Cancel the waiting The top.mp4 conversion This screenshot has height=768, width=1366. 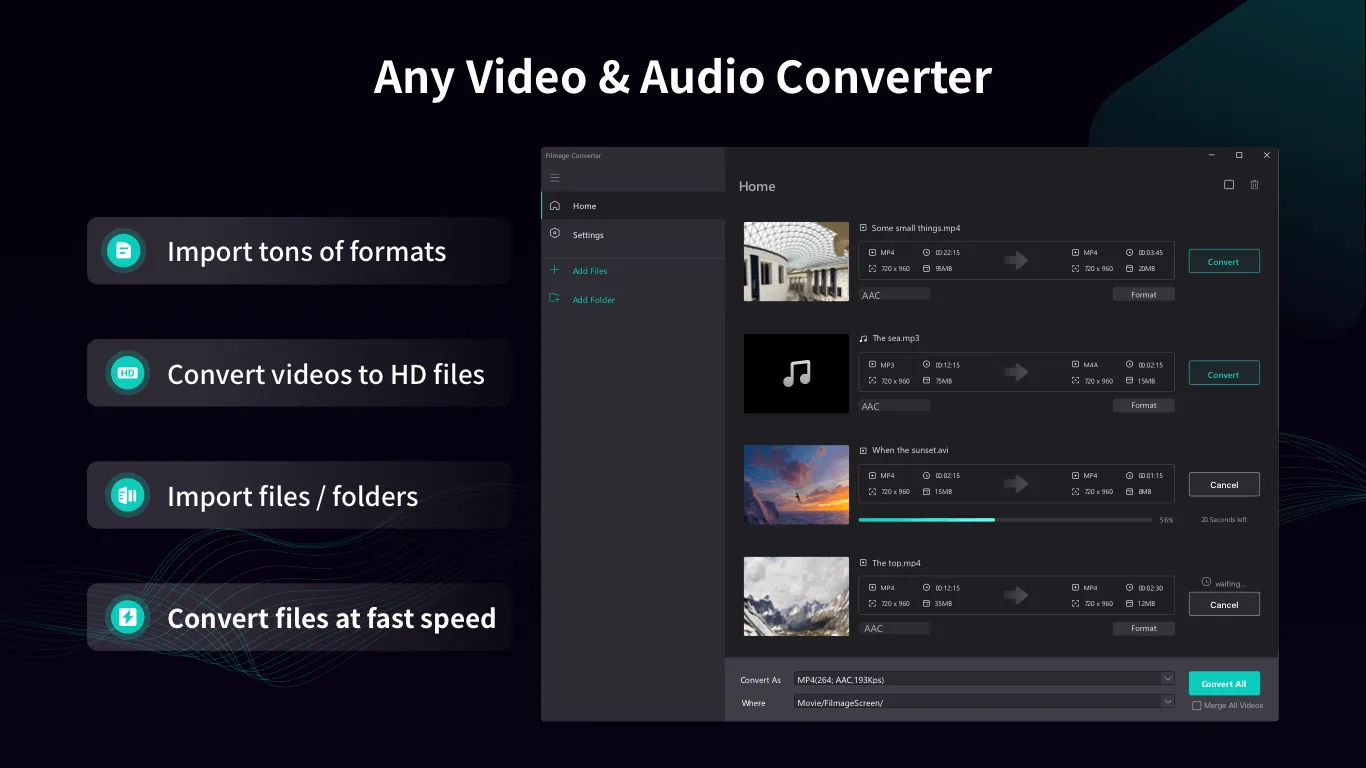(x=1224, y=605)
